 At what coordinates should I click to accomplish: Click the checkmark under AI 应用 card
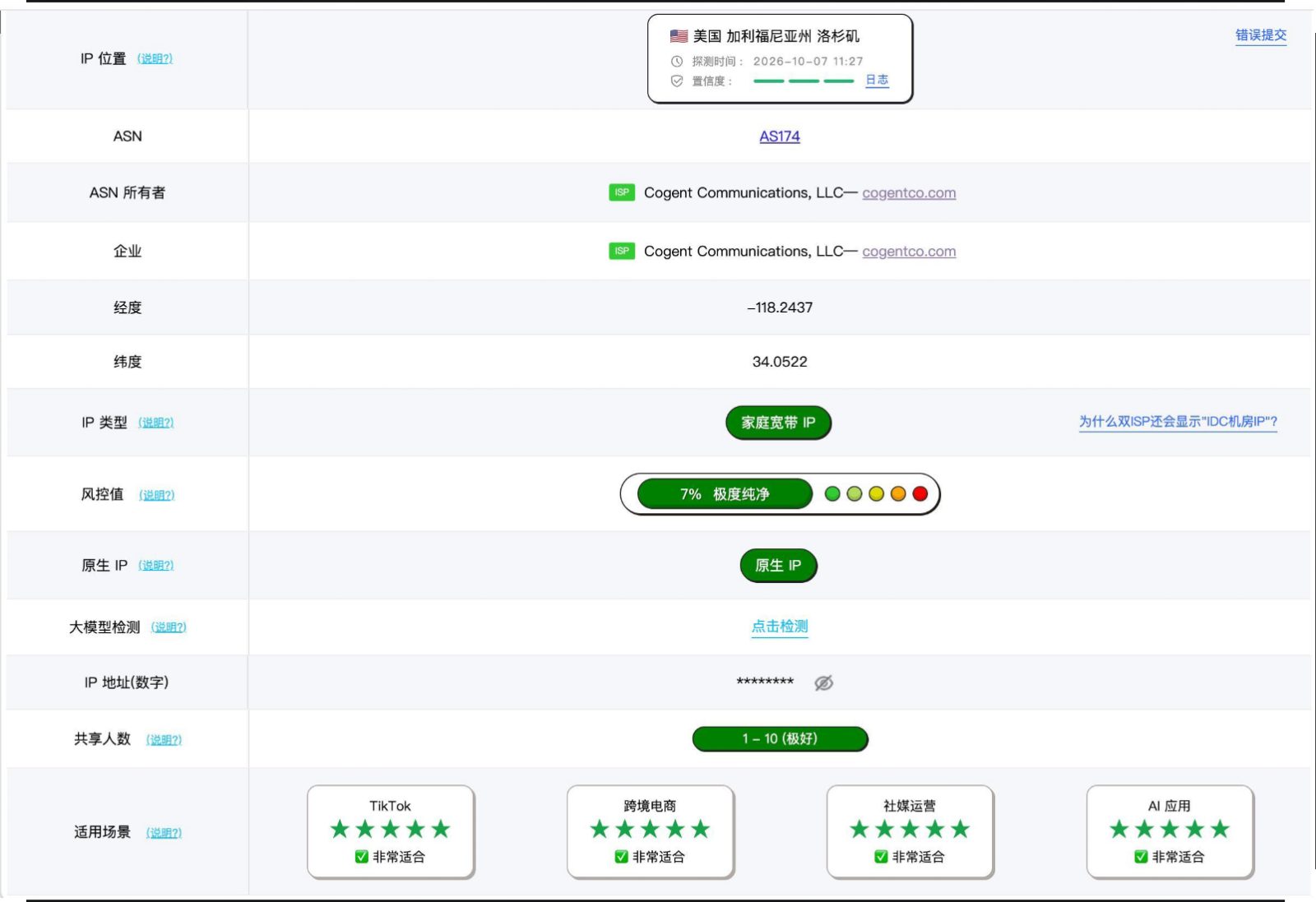coord(1141,857)
